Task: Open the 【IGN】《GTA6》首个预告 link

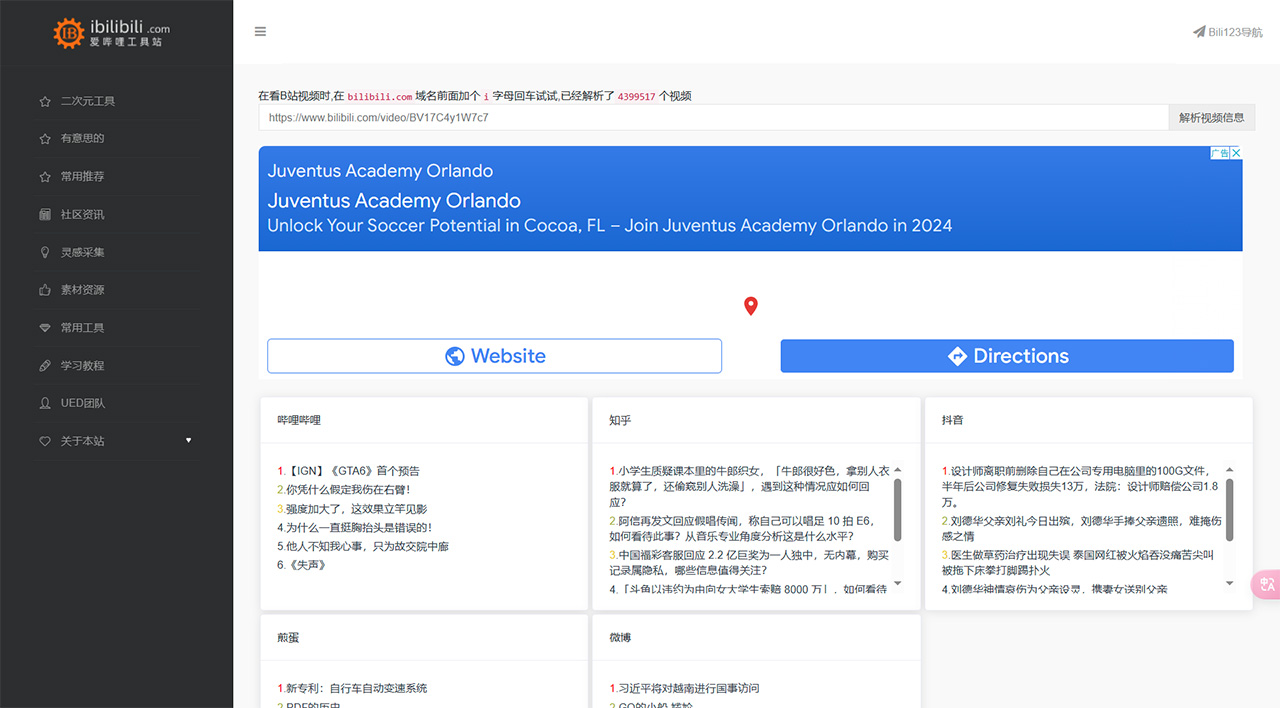Action: click(353, 471)
